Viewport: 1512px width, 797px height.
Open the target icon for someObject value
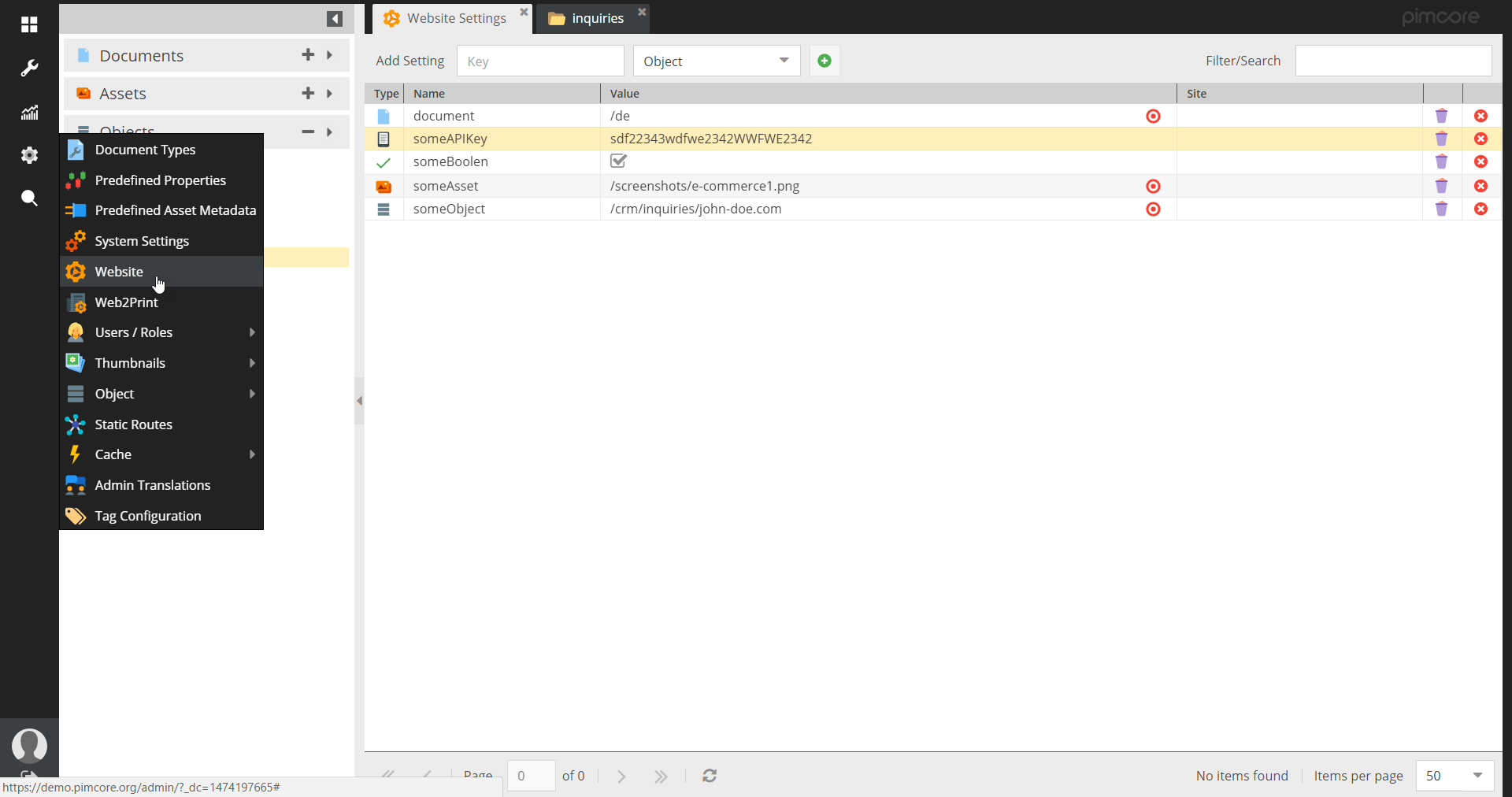[1153, 209]
